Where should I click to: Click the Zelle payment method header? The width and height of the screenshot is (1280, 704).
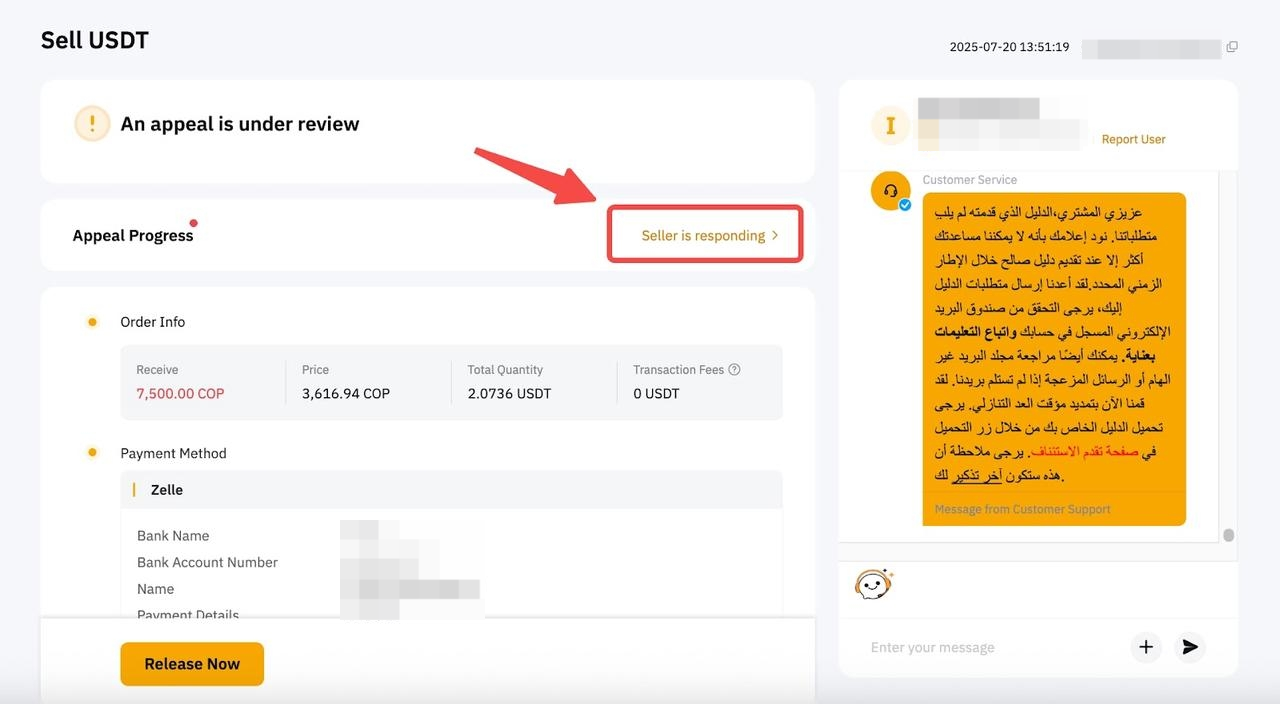pyautogui.click(x=167, y=490)
